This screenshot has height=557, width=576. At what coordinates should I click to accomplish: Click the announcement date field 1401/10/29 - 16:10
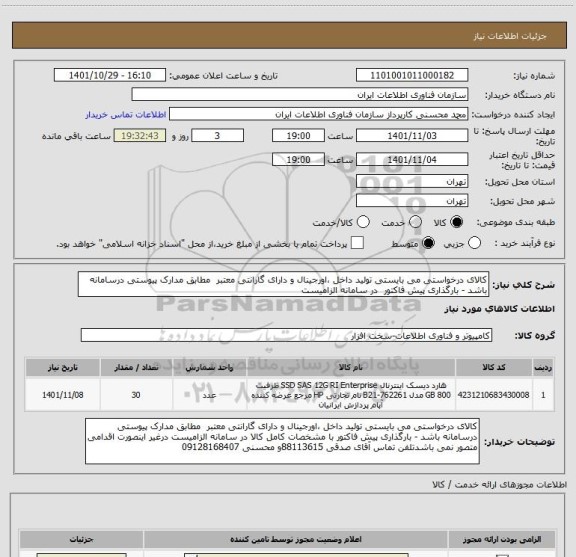110,75
